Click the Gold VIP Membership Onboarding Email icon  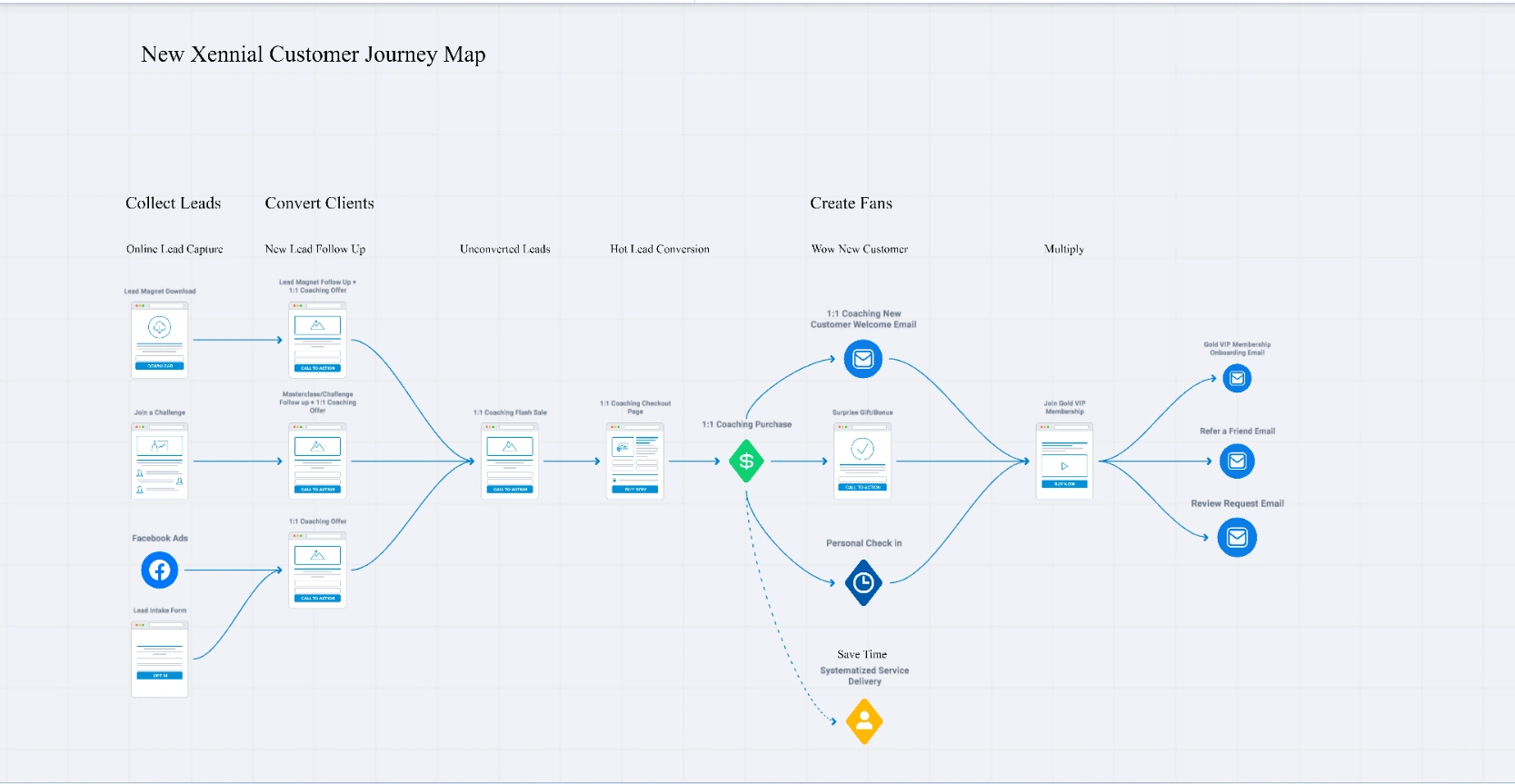coord(1237,378)
